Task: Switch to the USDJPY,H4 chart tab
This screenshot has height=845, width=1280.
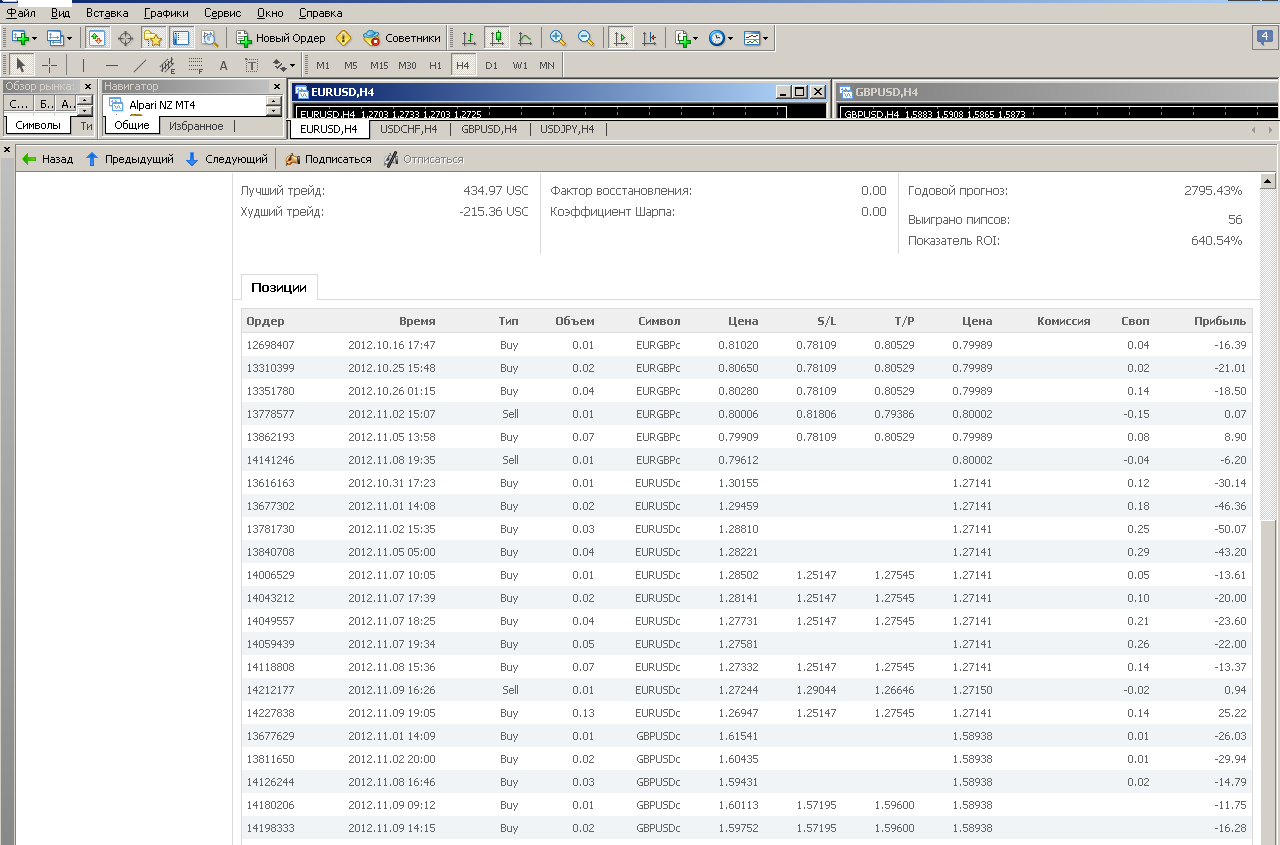Action: (x=567, y=129)
